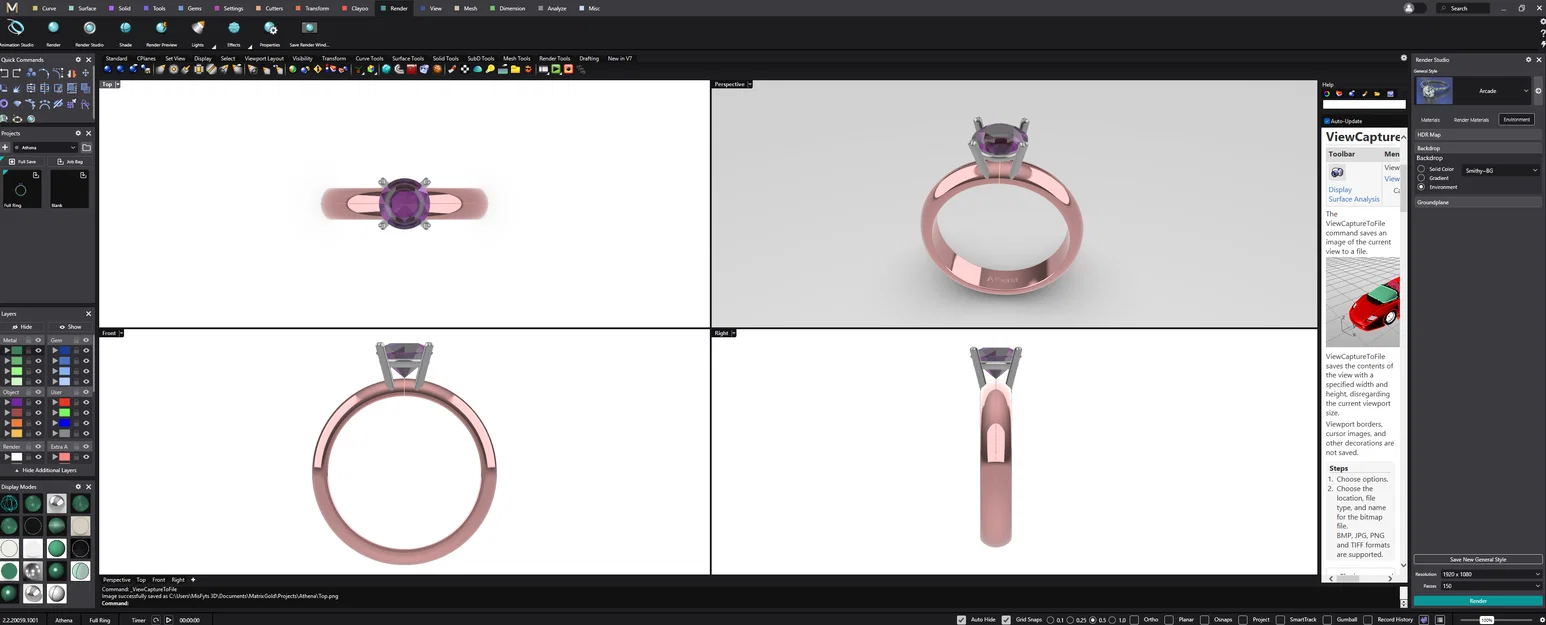Click the white swatch in Render layer

(x=17, y=457)
